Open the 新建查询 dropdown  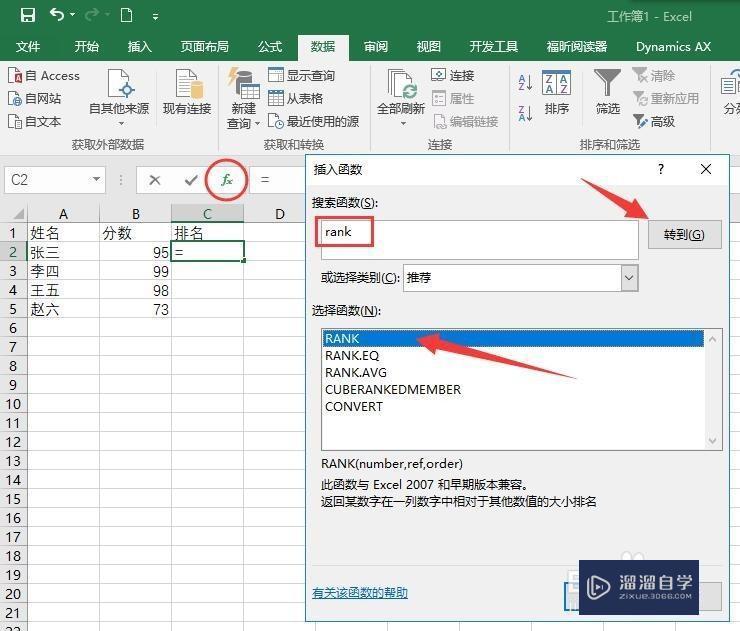pyautogui.click(x=244, y=98)
